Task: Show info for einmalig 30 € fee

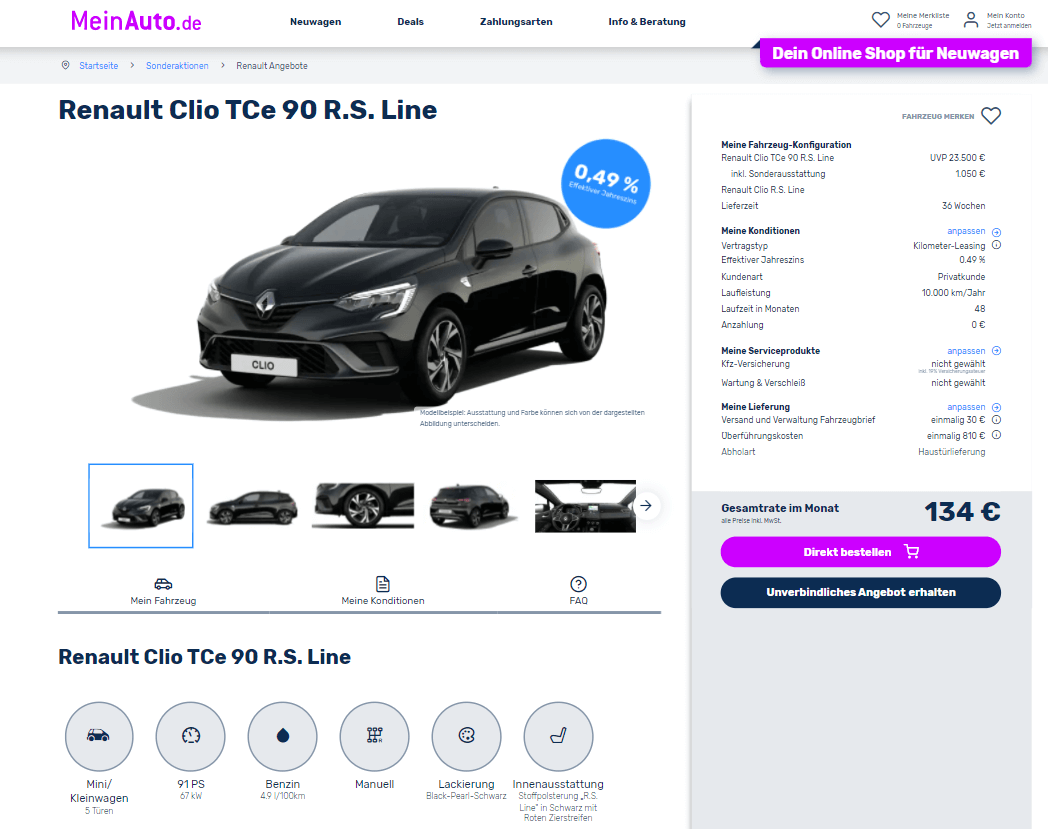Action: pyautogui.click(x=997, y=420)
